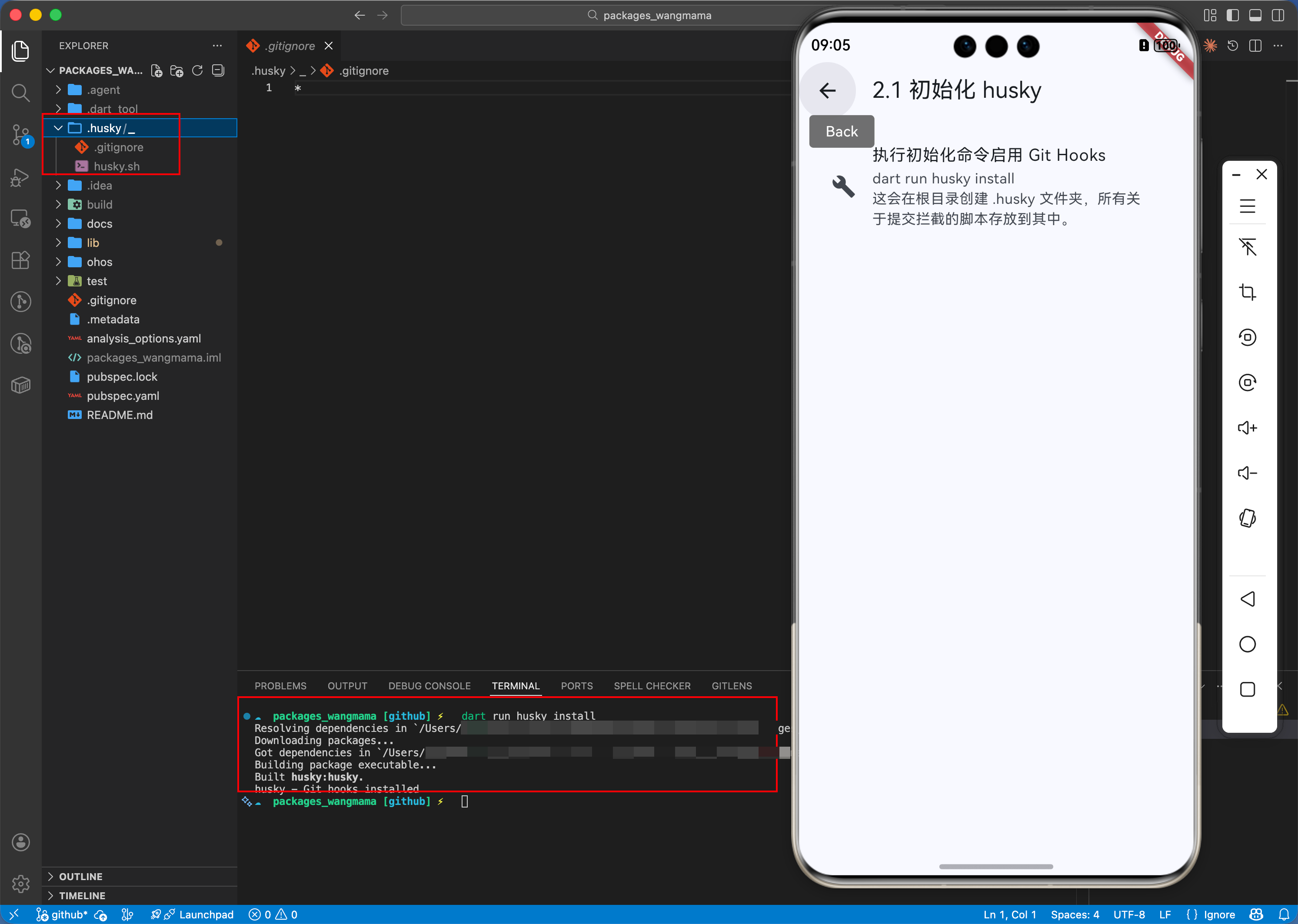Refresh the Explorer file tree

[x=197, y=70]
